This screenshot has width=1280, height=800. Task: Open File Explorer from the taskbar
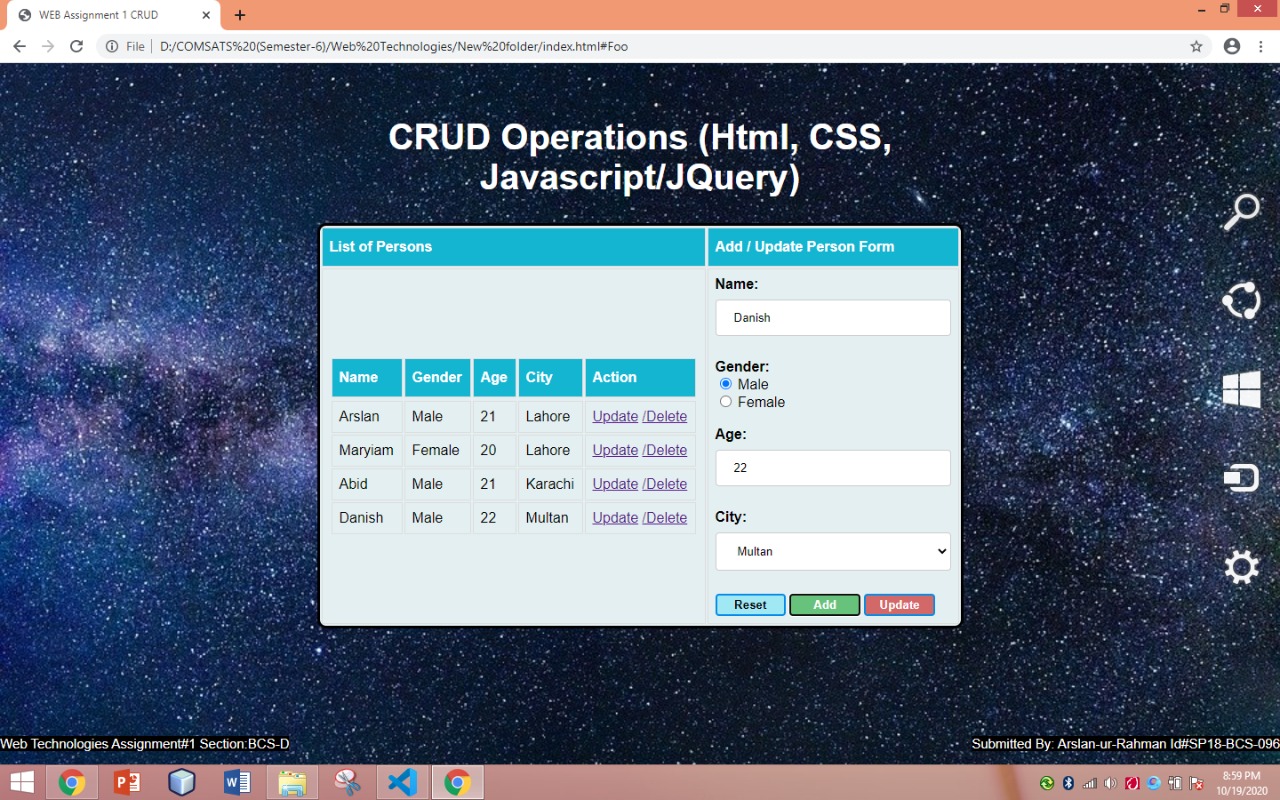292,782
